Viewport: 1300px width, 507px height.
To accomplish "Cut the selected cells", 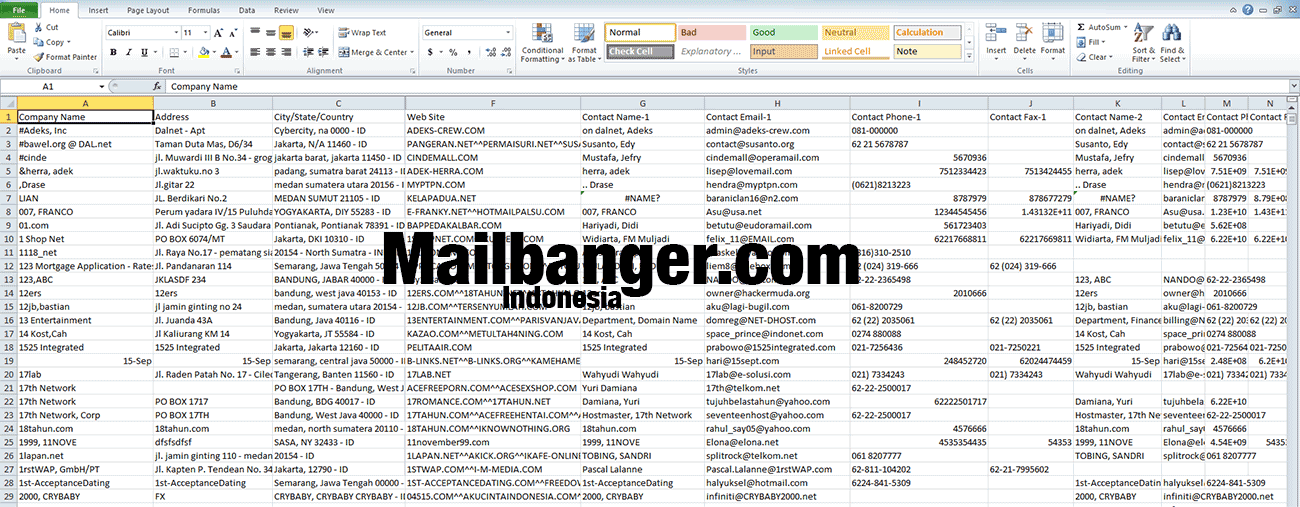I will 46,27.
